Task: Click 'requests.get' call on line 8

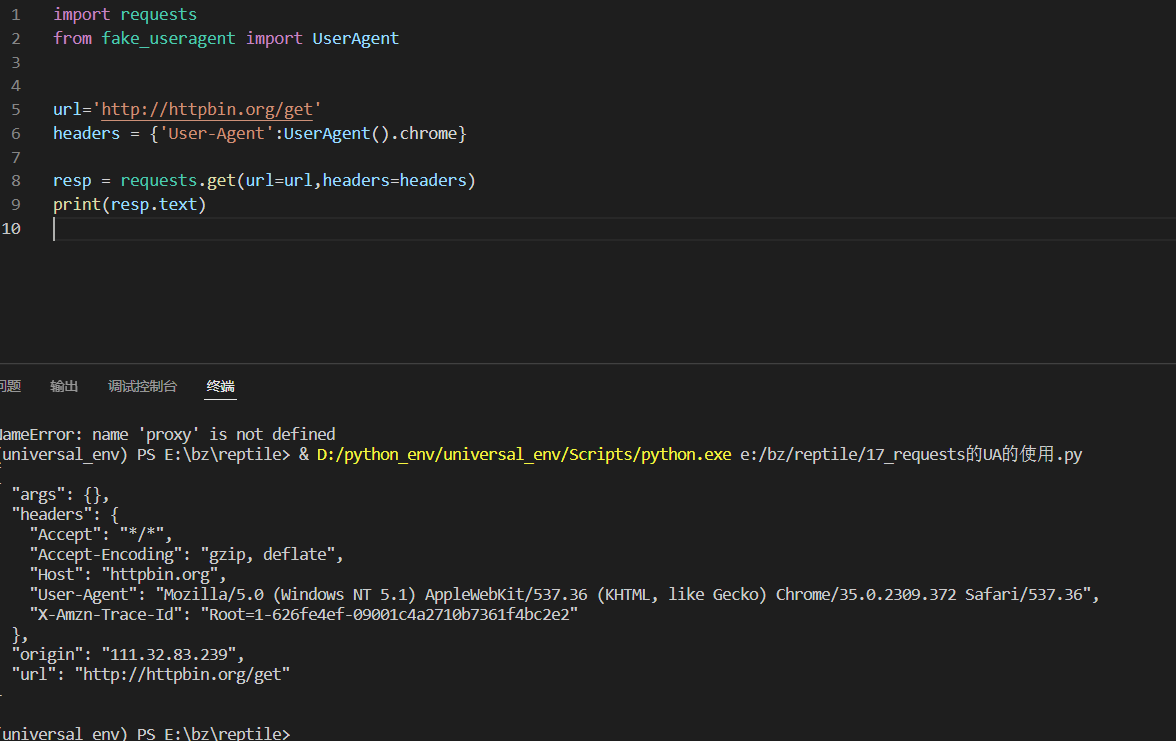Action: tap(178, 181)
